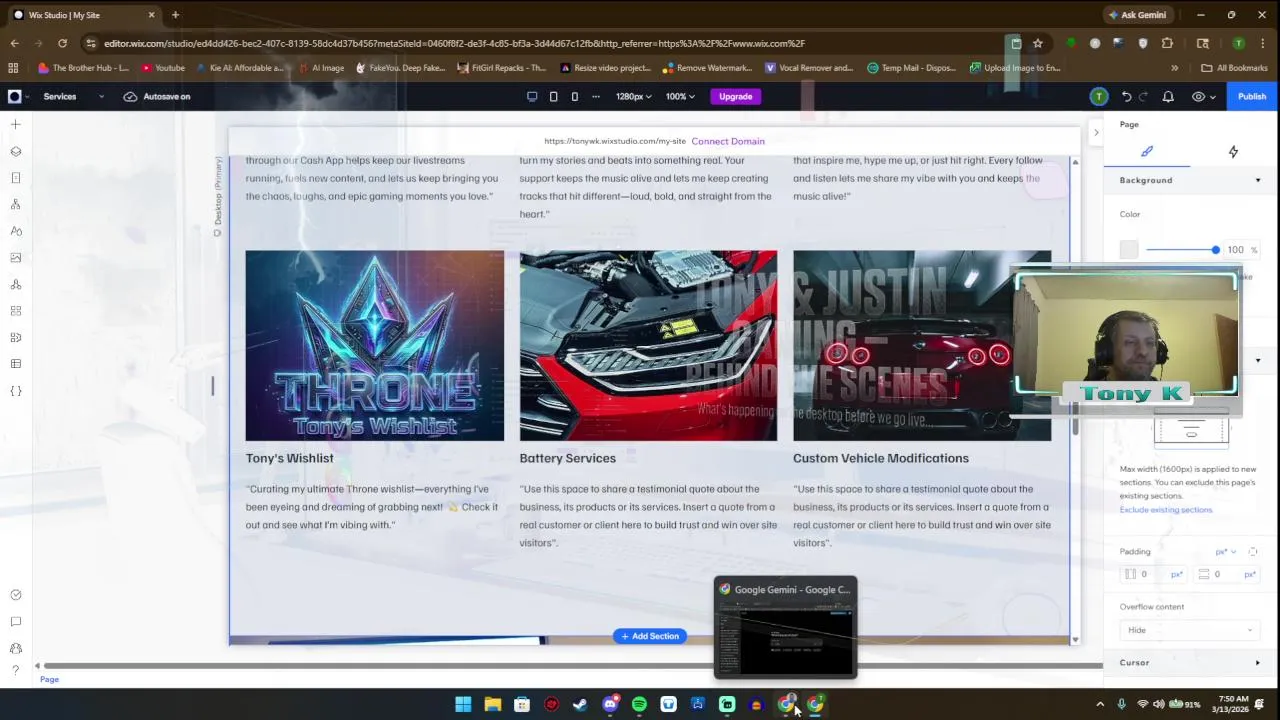Click the site URL tonywk.wixstudio.com text

coord(615,141)
